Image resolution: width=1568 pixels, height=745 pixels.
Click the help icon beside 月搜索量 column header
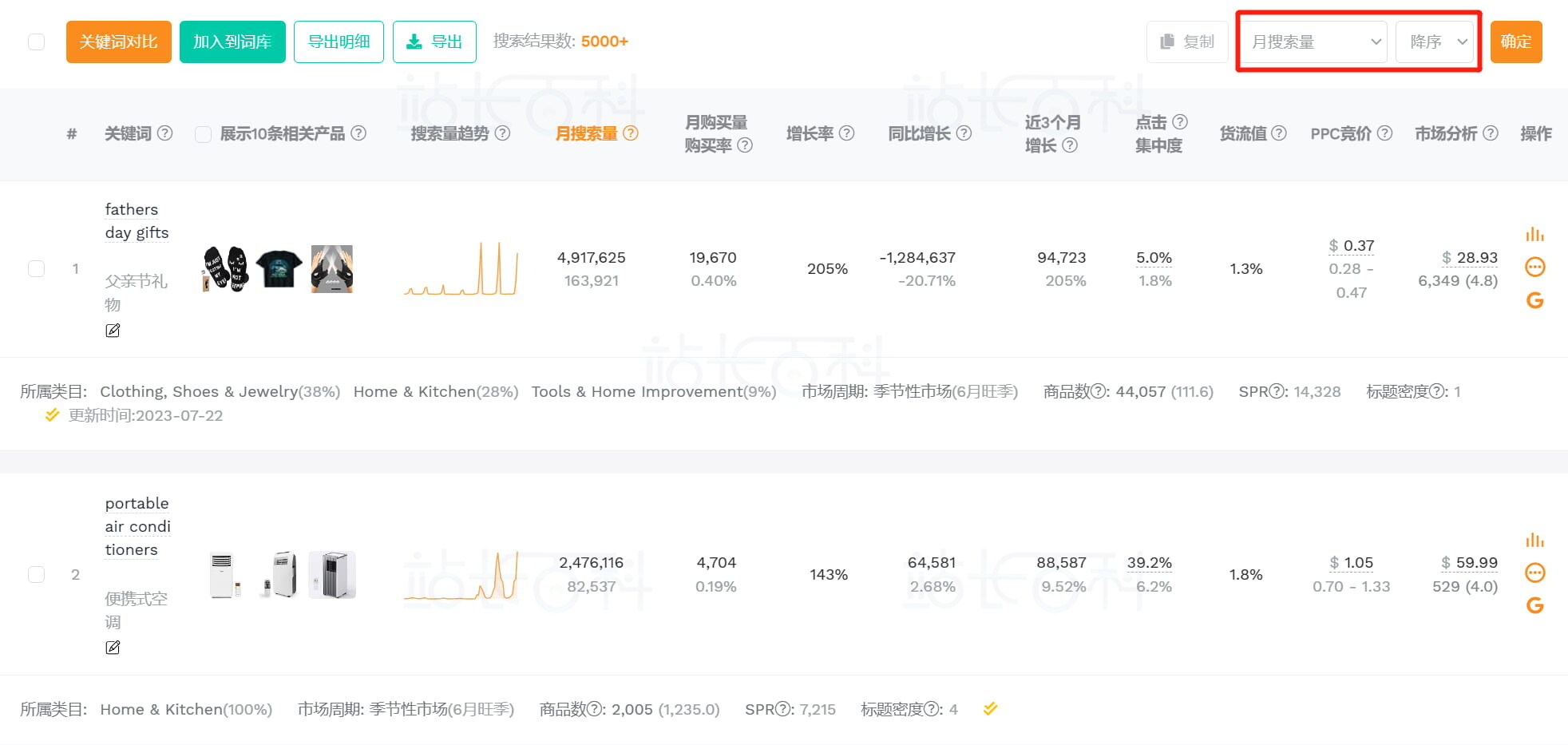coord(631,133)
